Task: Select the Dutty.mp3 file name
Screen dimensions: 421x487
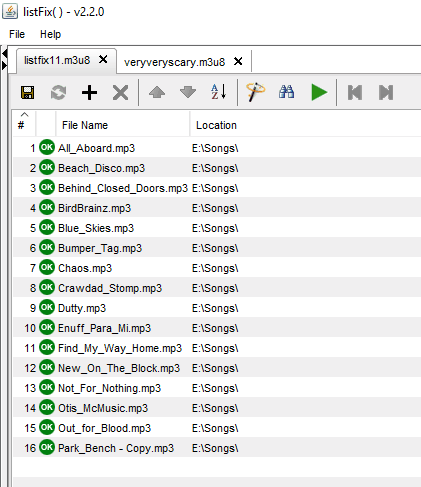Action: click(x=82, y=308)
